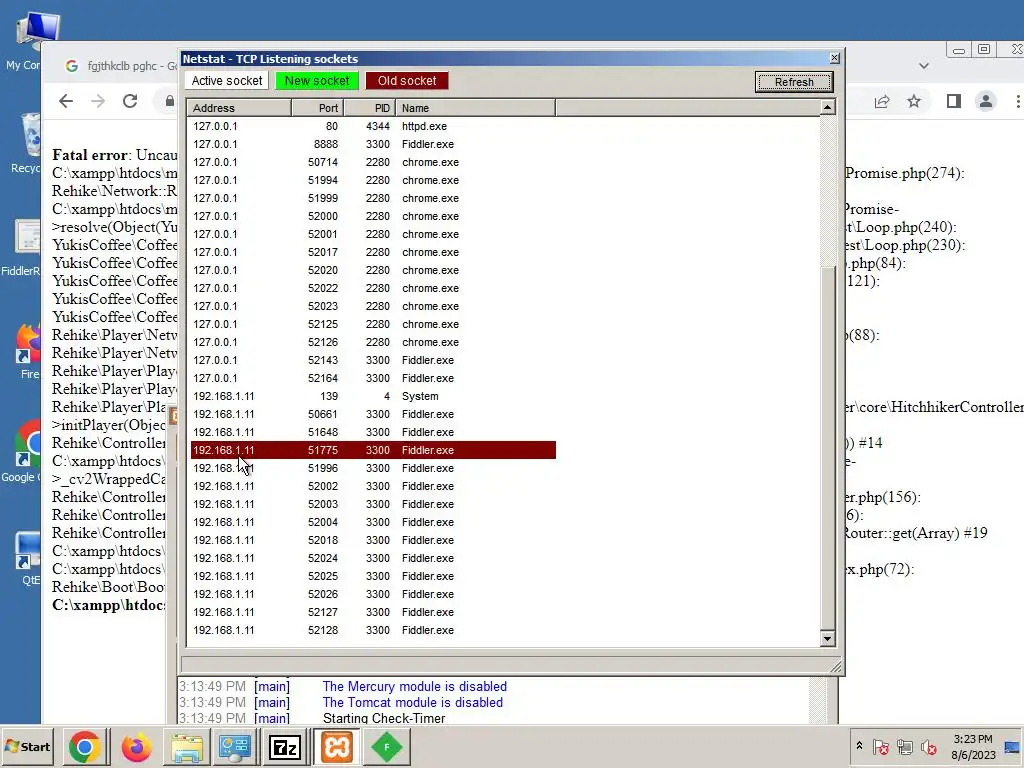Launch Firefox from the taskbar
Viewport: 1024px width, 768px height.
[x=136, y=747]
